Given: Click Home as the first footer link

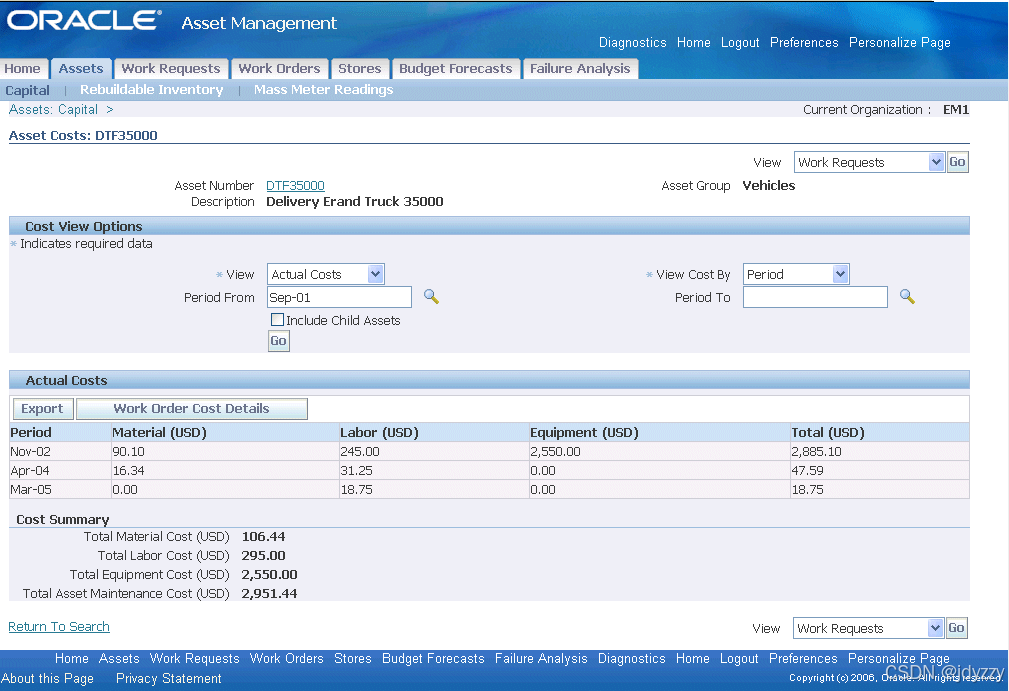Looking at the screenshot, I should (x=71, y=658).
